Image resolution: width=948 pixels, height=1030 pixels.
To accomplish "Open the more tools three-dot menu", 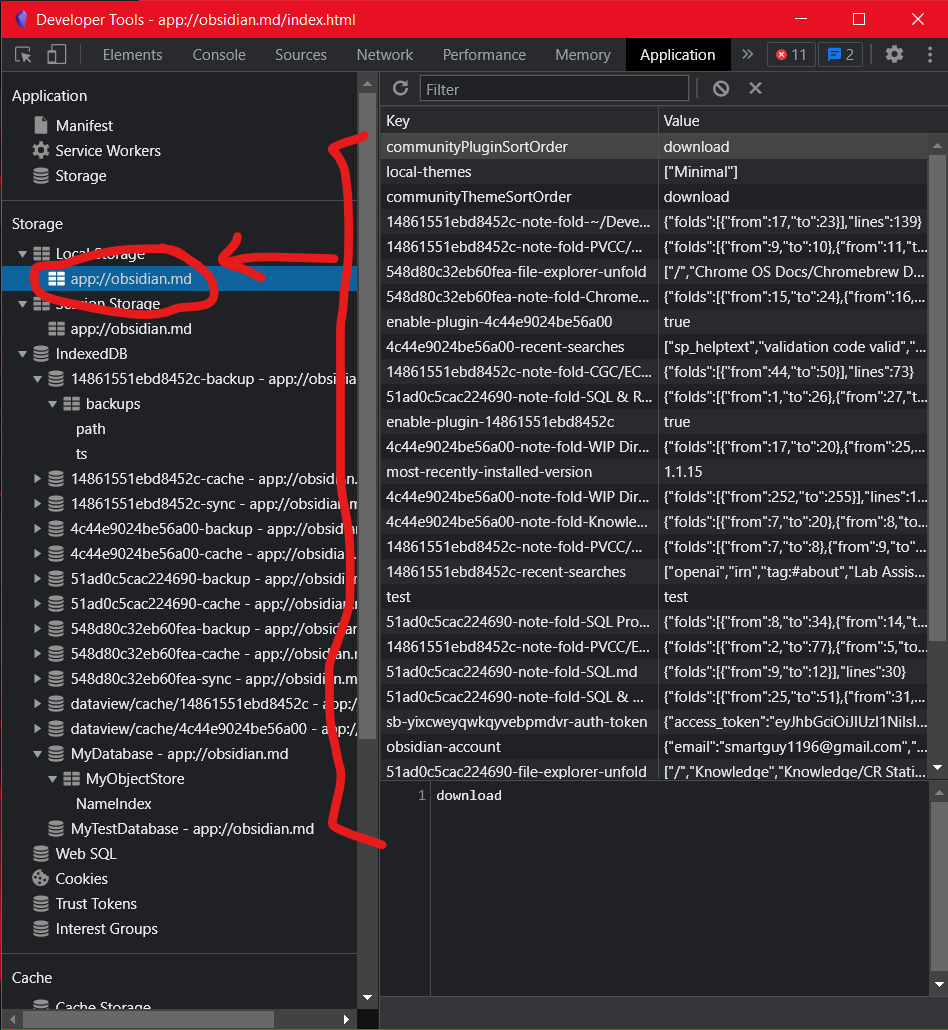I will (x=932, y=54).
